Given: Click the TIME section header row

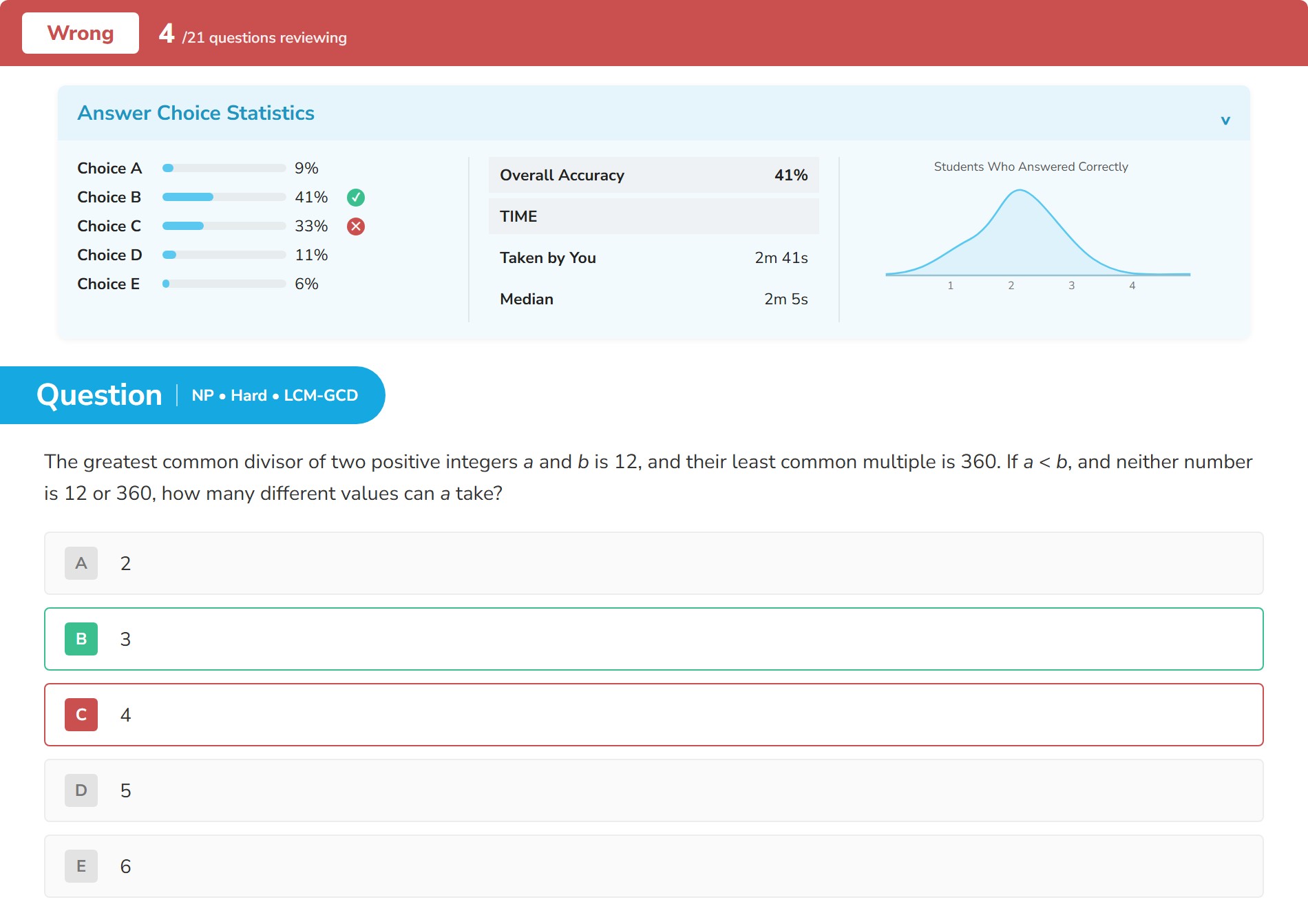Looking at the screenshot, I should pyautogui.click(x=654, y=216).
